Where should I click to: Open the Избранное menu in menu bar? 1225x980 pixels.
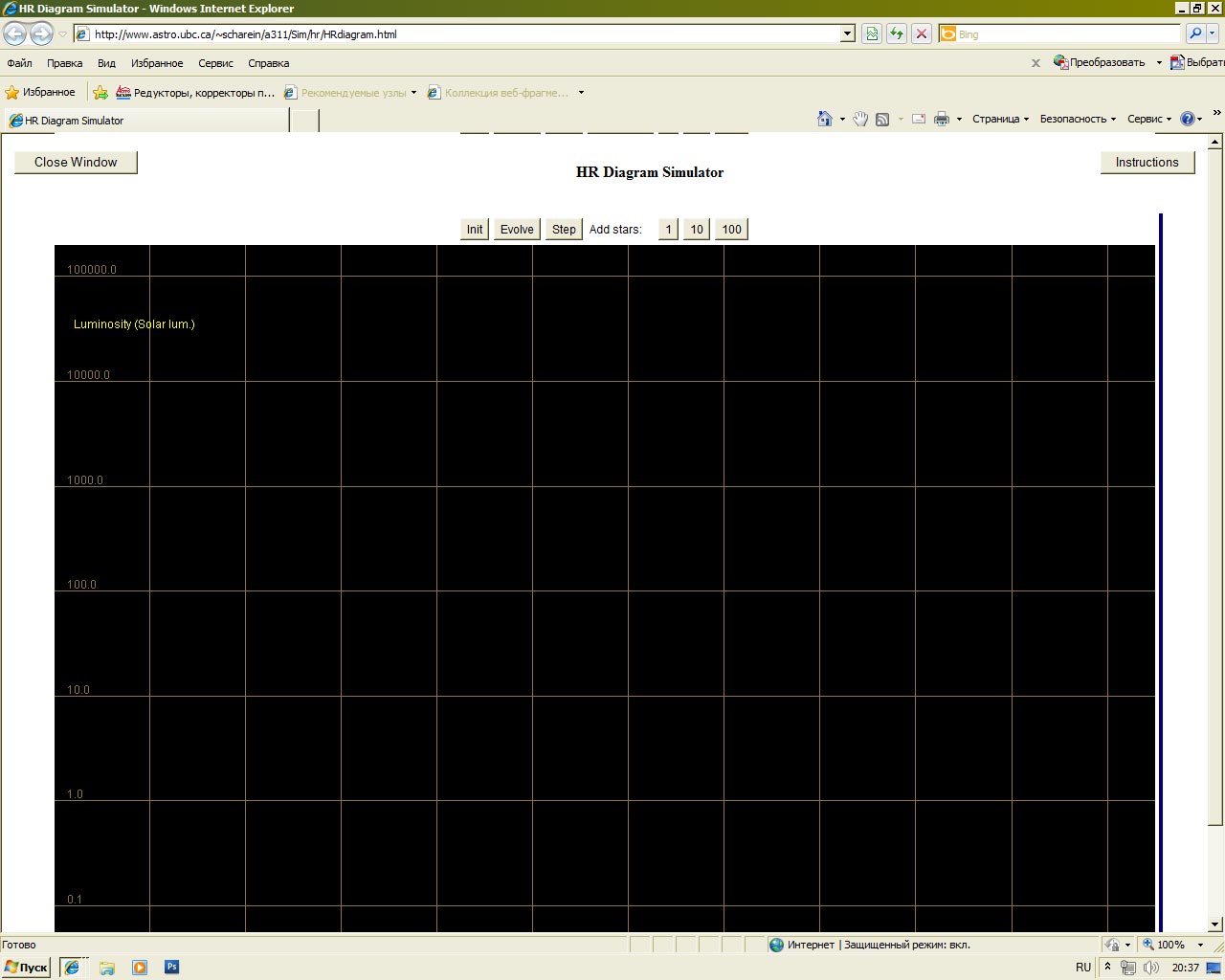pyautogui.click(x=157, y=63)
